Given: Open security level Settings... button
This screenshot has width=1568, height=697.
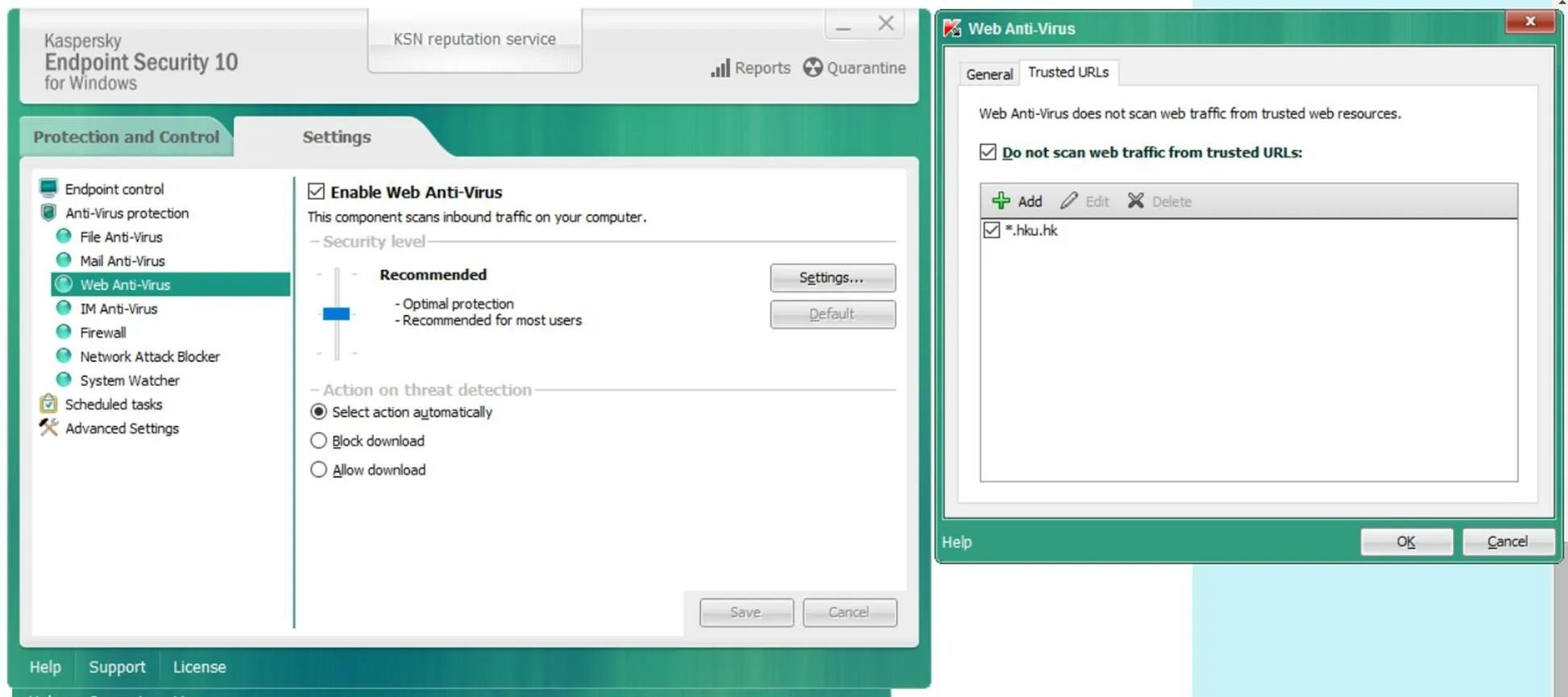Looking at the screenshot, I should [832, 278].
